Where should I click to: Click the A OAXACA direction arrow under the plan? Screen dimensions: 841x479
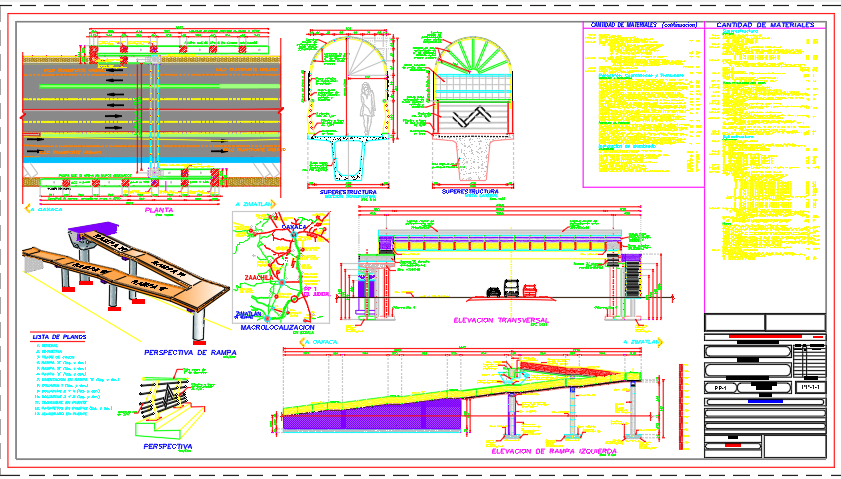point(46,211)
